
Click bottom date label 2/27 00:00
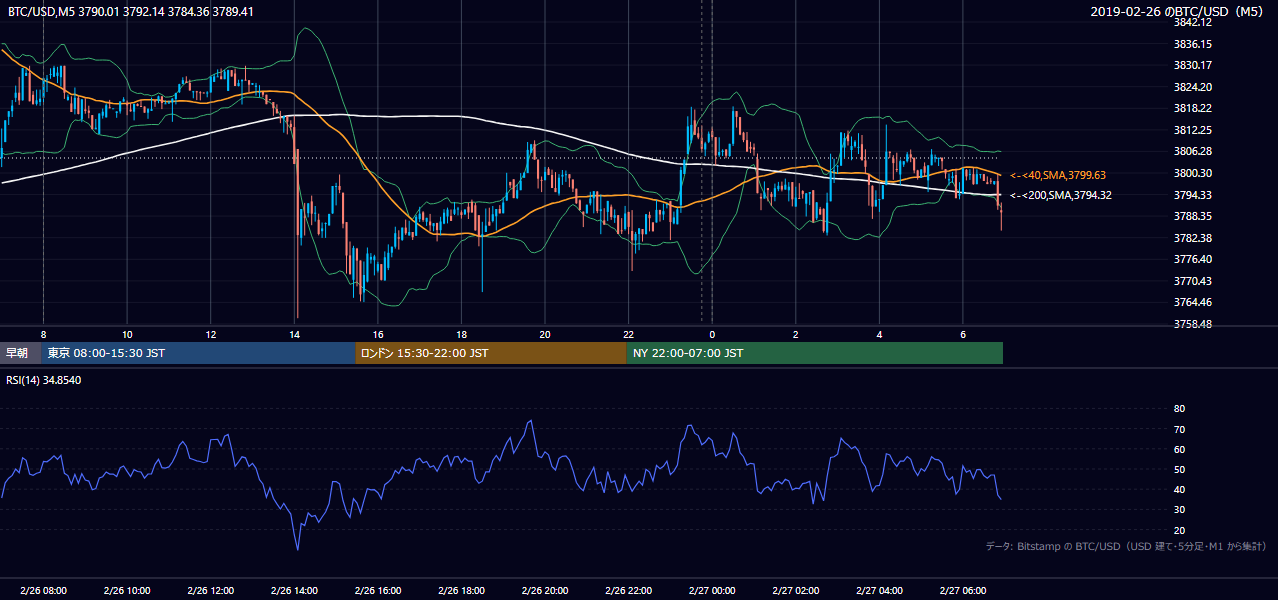click(x=712, y=591)
